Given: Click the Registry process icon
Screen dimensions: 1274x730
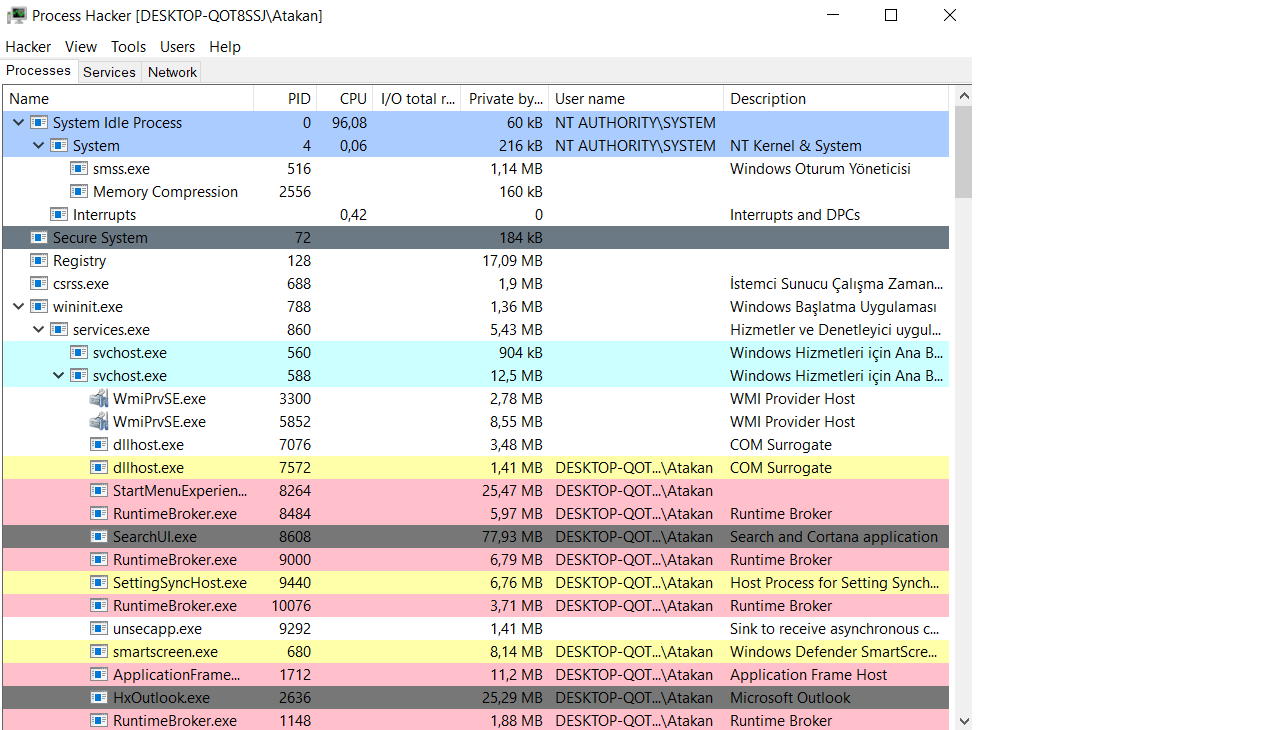Looking at the screenshot, I should click(x=39, y=261).
